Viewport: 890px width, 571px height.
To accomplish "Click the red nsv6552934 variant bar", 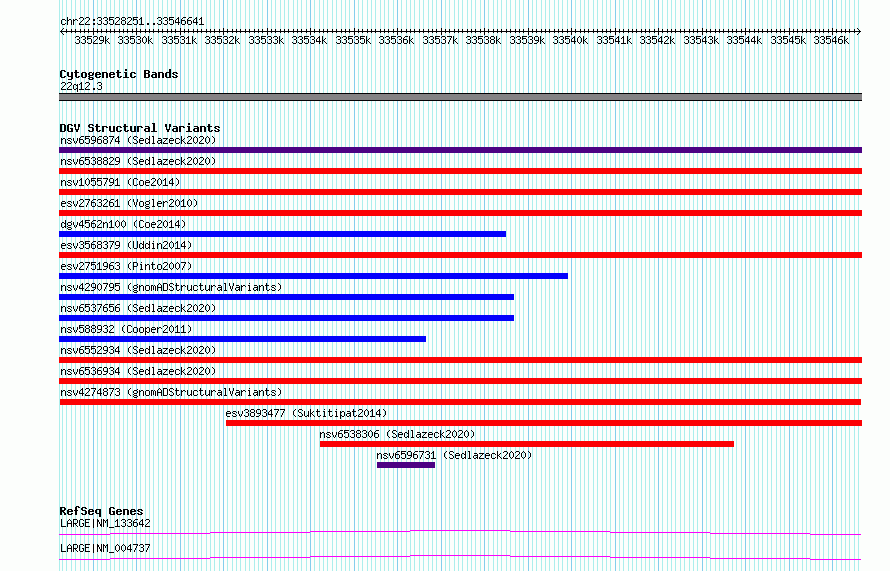I will tap(460, 360).
